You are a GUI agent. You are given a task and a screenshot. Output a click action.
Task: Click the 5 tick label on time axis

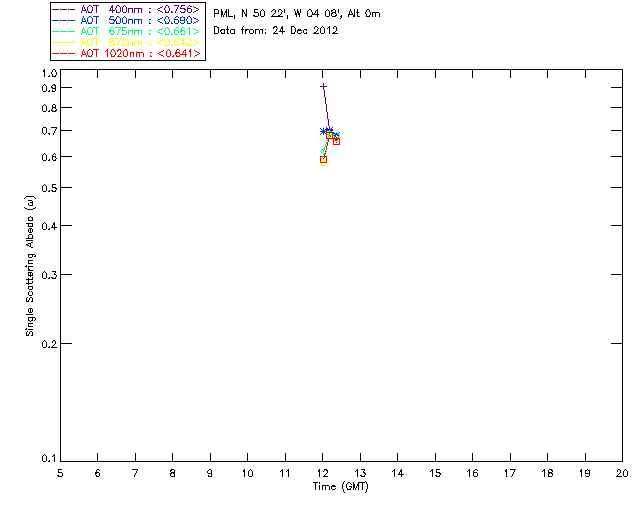click(60, 473)
